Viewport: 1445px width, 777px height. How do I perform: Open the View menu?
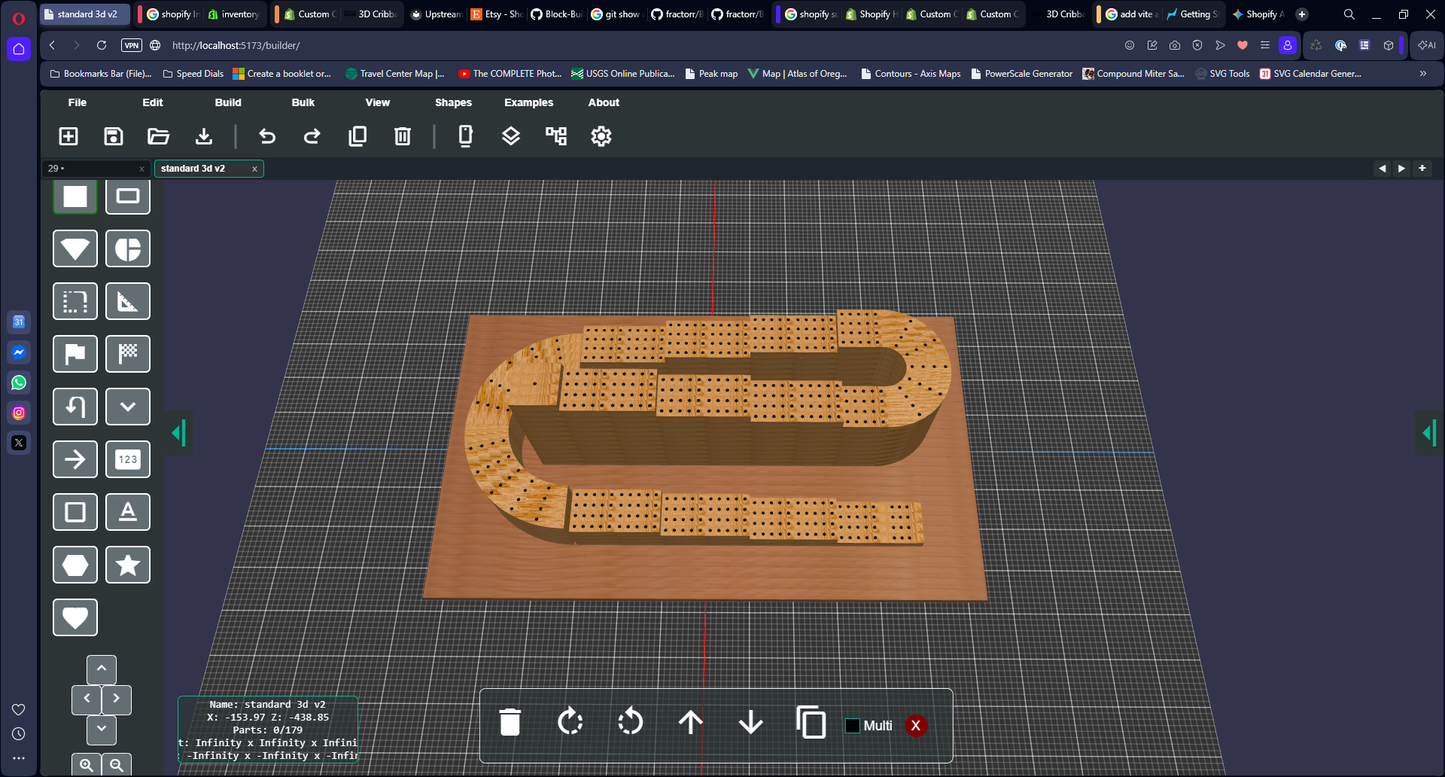[378, 102]
